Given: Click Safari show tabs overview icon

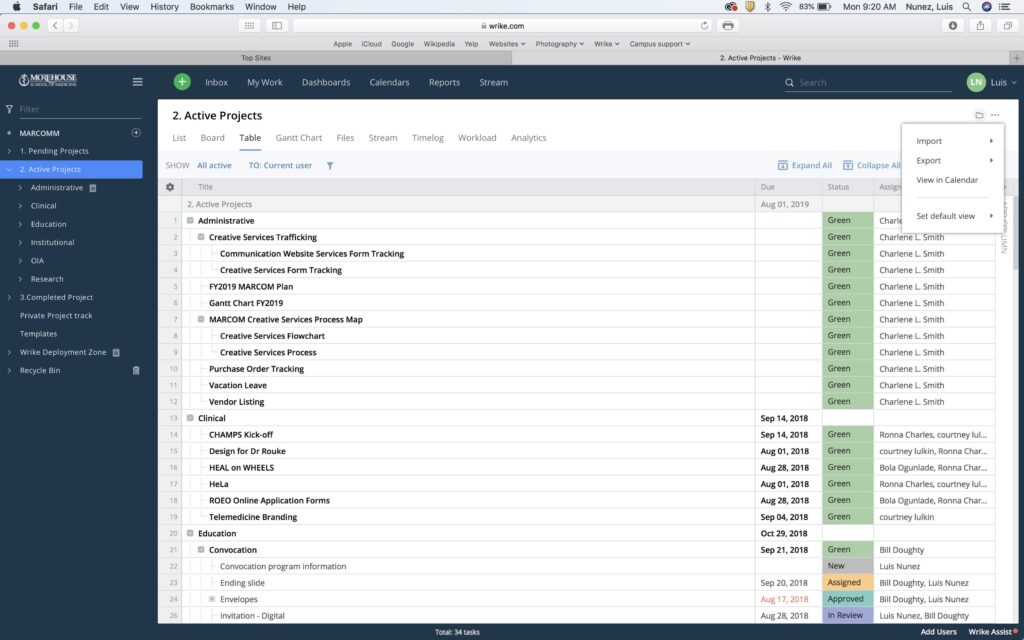Looking at the screenshot, I should [x=1008, y=25].
